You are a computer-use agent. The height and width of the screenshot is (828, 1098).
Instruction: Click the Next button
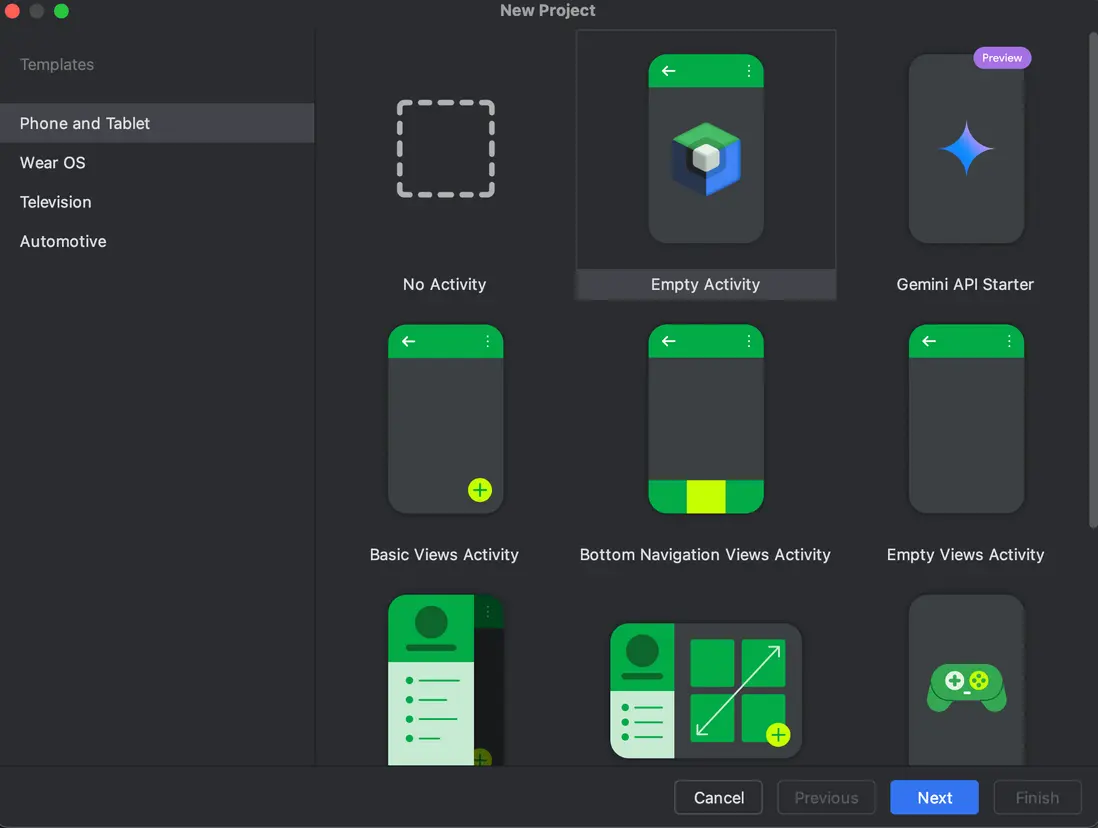[x=934, y=797]
